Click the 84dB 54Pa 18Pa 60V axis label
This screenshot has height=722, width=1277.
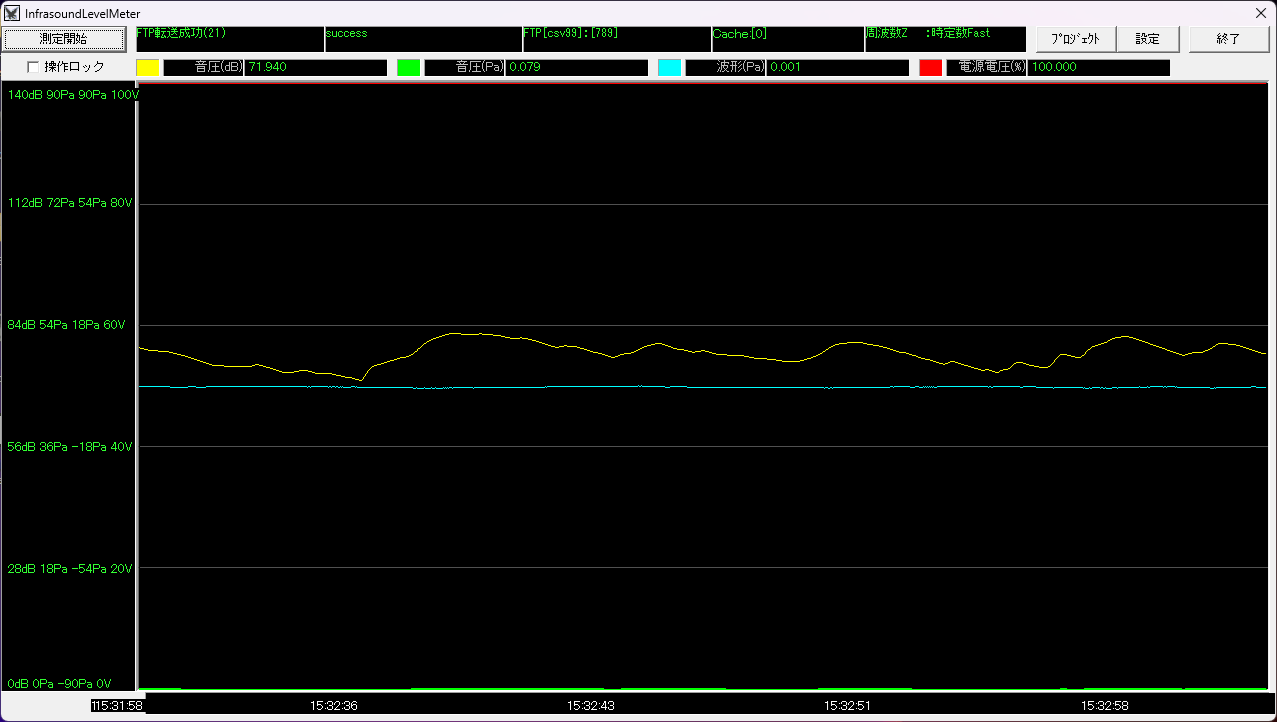pyautogui.click(x=70, y=325)
